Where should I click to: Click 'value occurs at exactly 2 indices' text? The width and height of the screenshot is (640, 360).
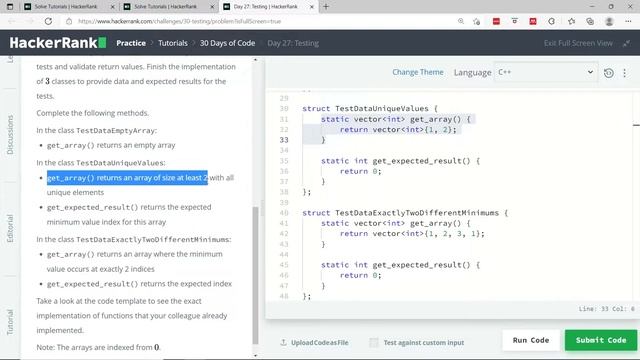[x=100, y=269]
